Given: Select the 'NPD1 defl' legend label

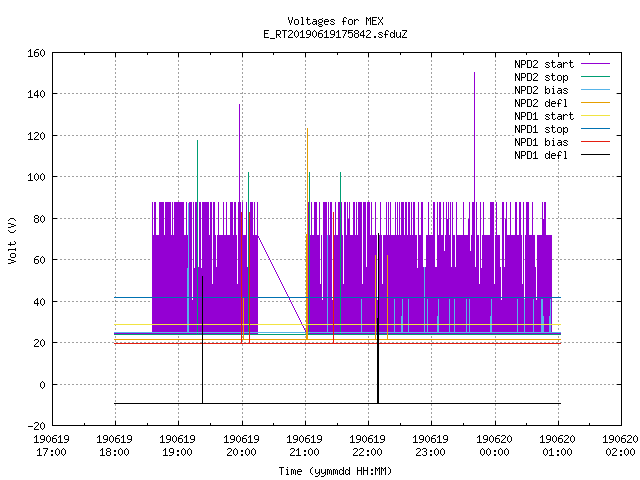Looking at the screenshot, I should click(x=541, y=156).
